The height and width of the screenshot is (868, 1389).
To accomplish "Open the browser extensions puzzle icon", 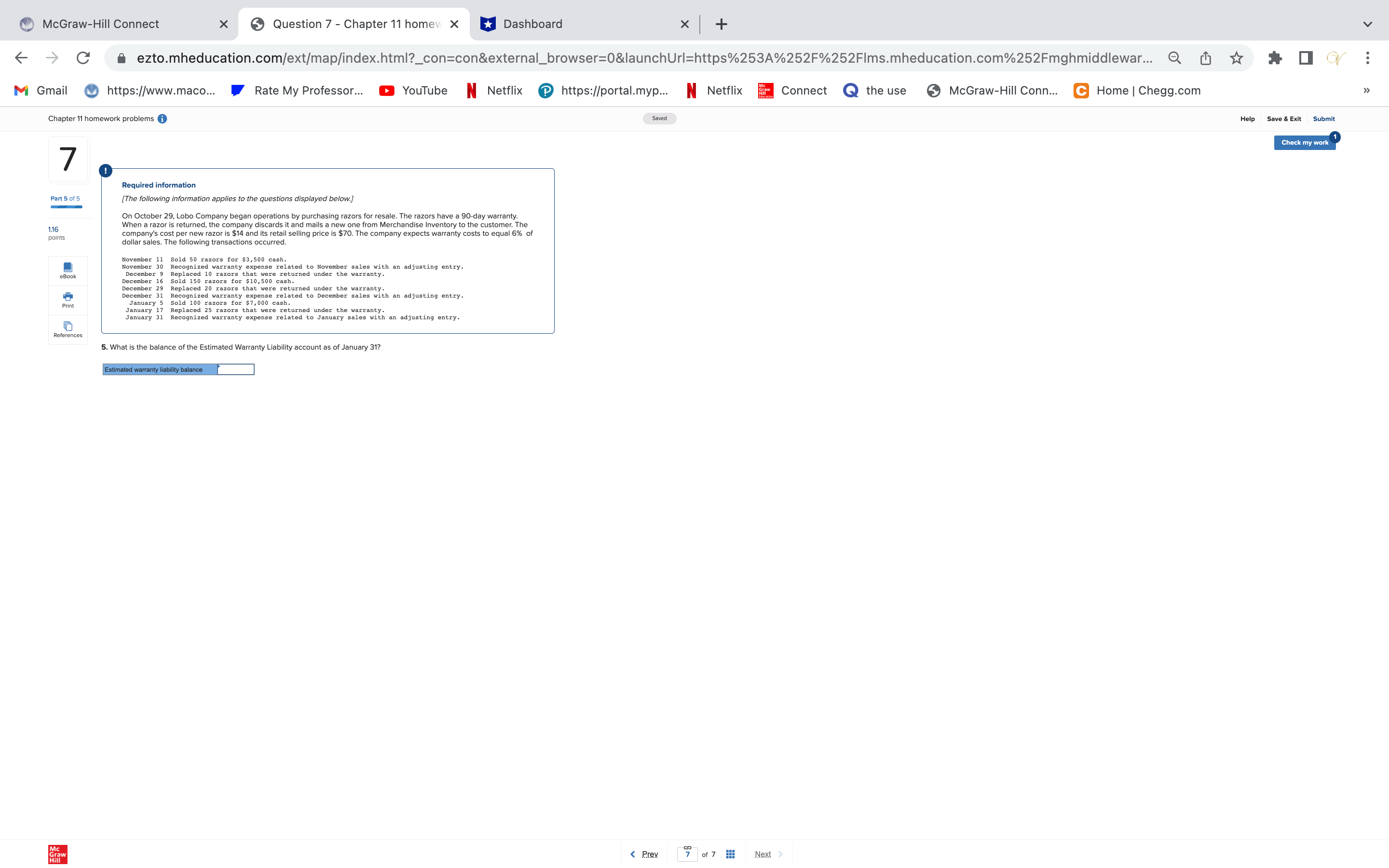I will 1275,57.
